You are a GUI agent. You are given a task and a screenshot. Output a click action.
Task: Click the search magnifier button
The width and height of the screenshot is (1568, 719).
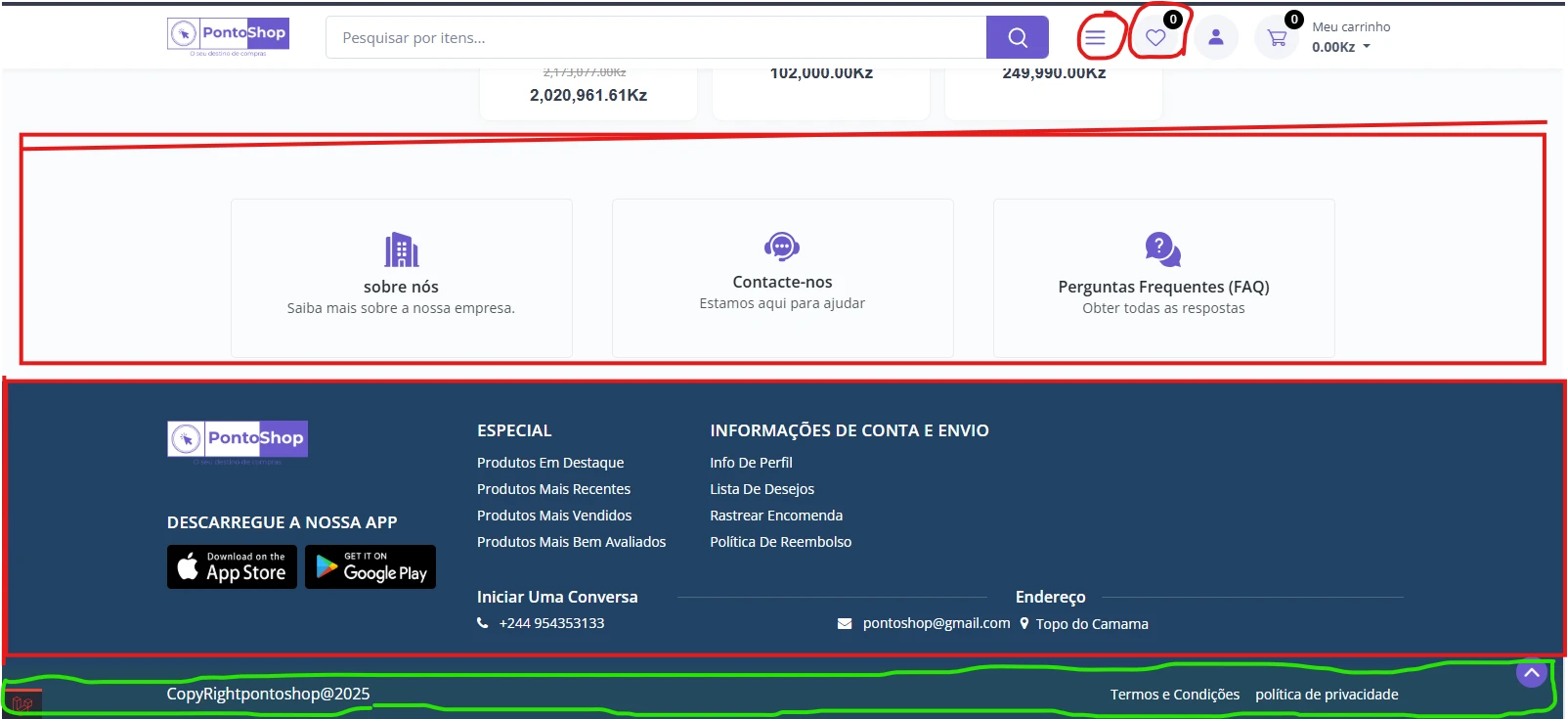[1017, 38]
